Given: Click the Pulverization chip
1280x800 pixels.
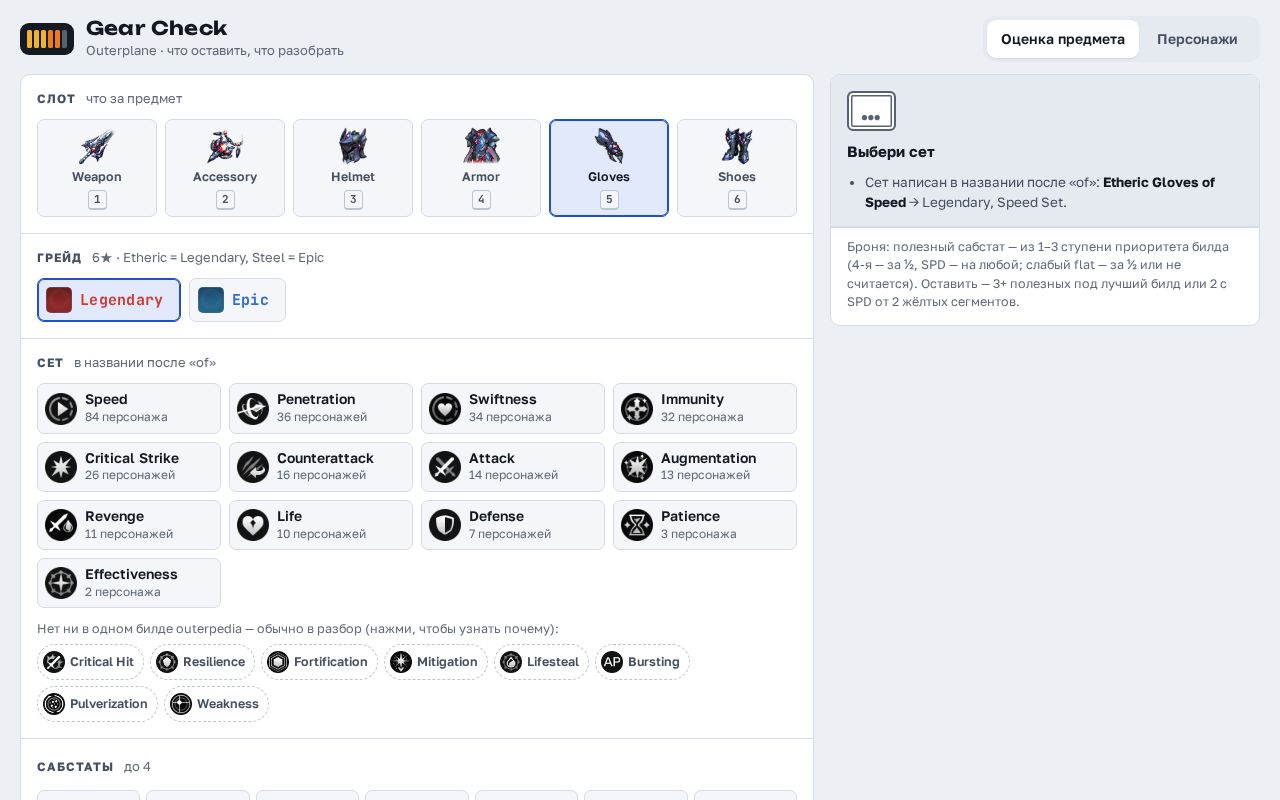Looking at the screenshot, I should (x=97, y=704).
